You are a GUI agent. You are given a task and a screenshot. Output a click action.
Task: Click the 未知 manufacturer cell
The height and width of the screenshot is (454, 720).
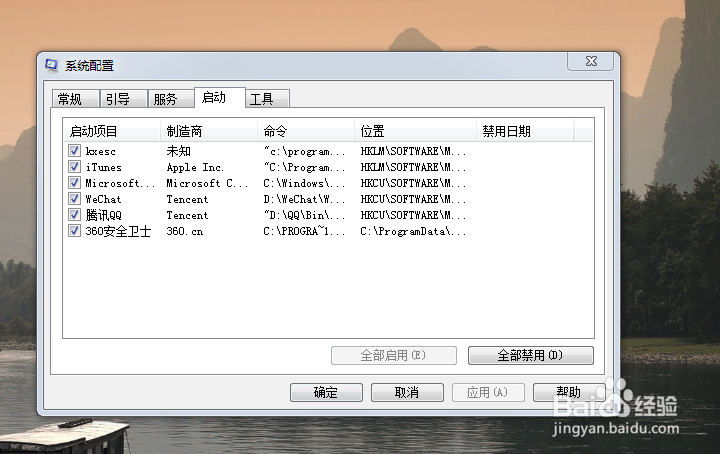(x=178, y=151)
